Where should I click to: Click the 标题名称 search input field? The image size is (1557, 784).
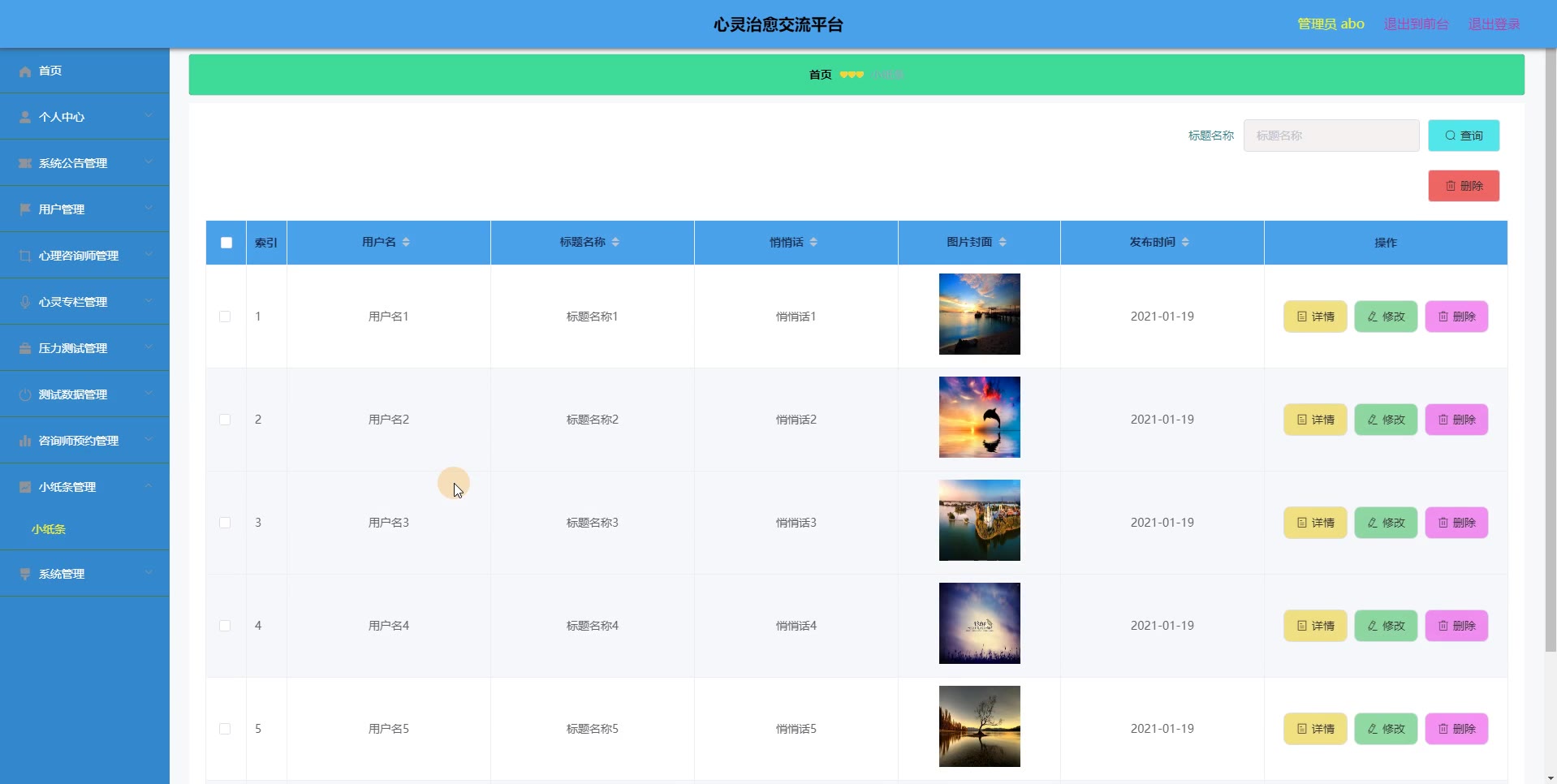pos(1331,136)
